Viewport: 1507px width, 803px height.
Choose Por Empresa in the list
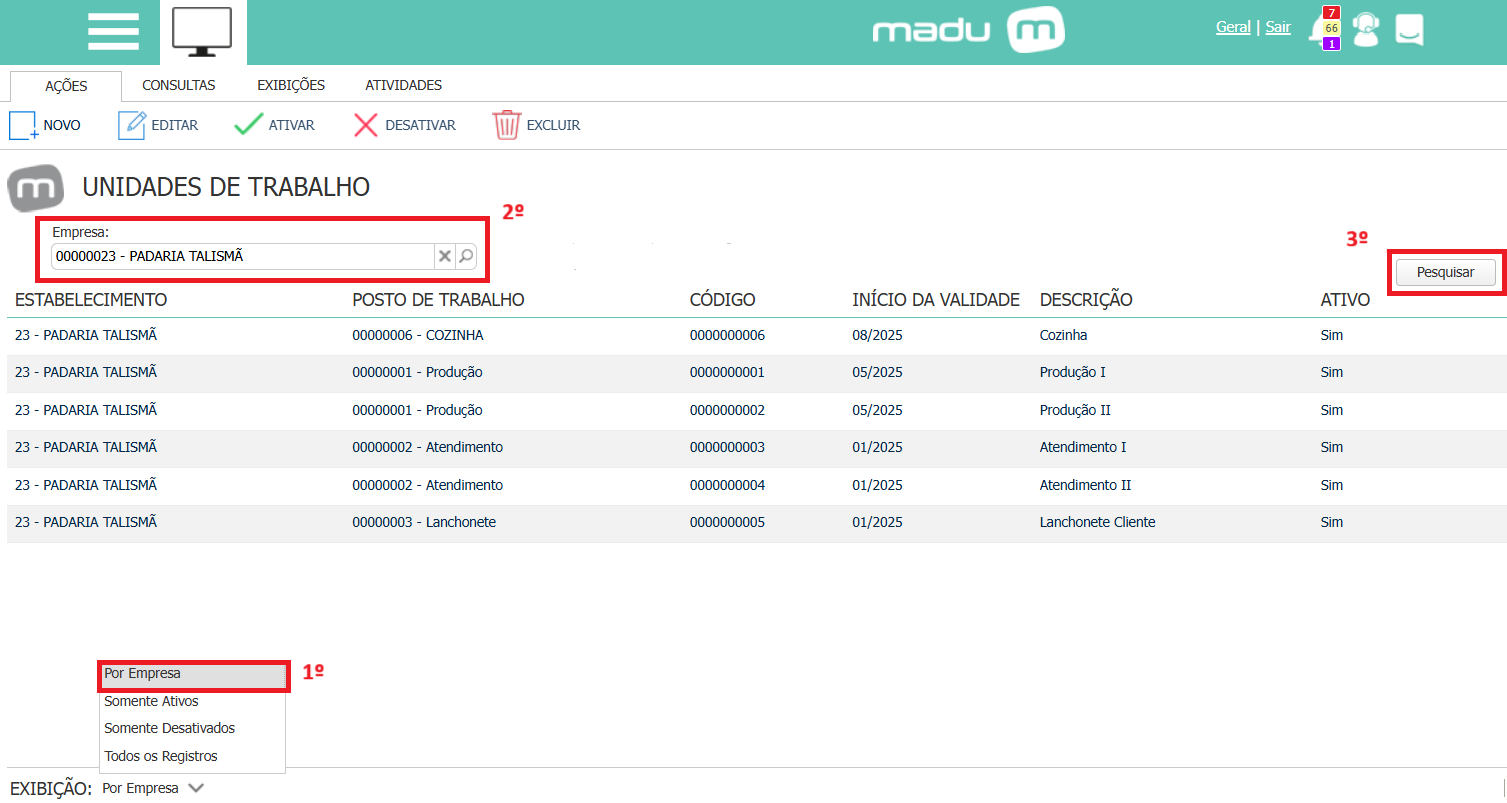click(194, 674)
